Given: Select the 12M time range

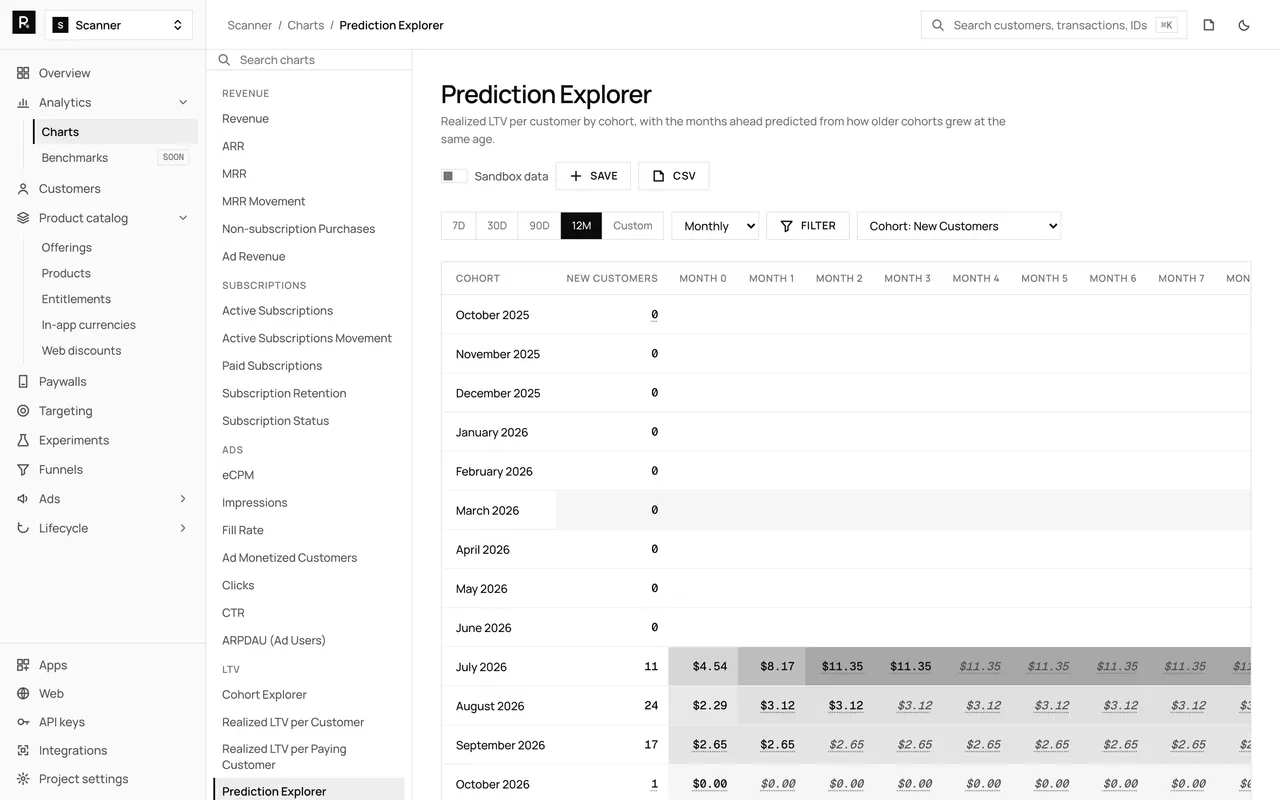Looking at the screenshot, I should click(582, 226).
